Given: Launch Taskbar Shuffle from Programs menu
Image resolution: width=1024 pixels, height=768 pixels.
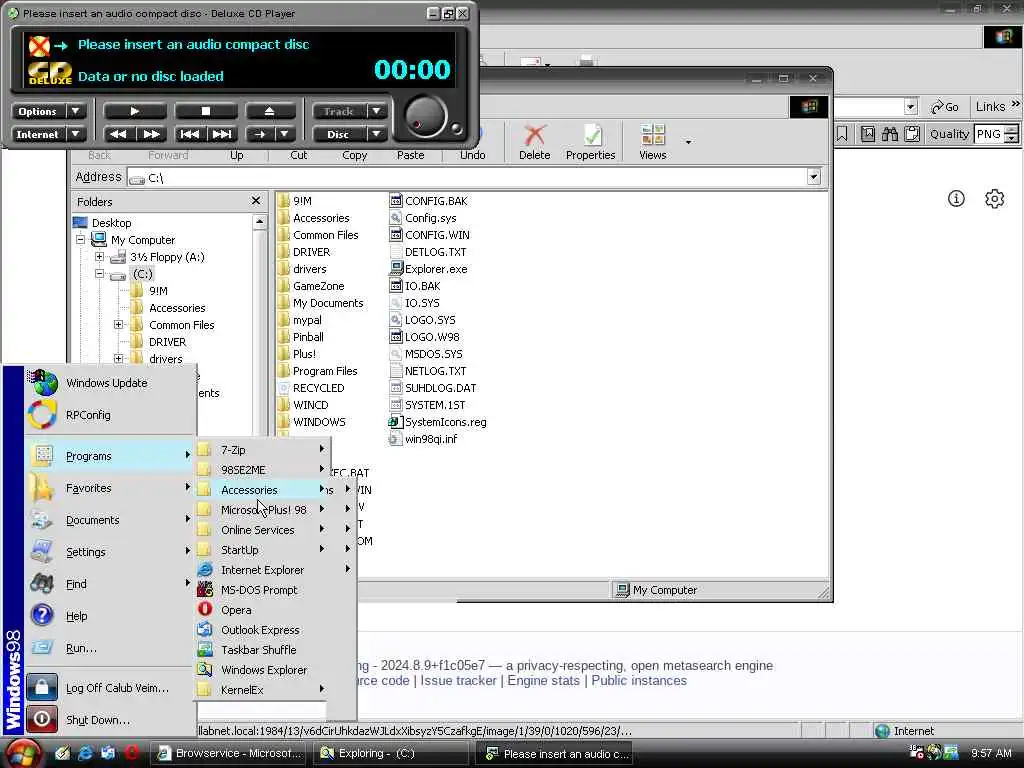Looking at the screenshot, I should (x=263, y=650).
